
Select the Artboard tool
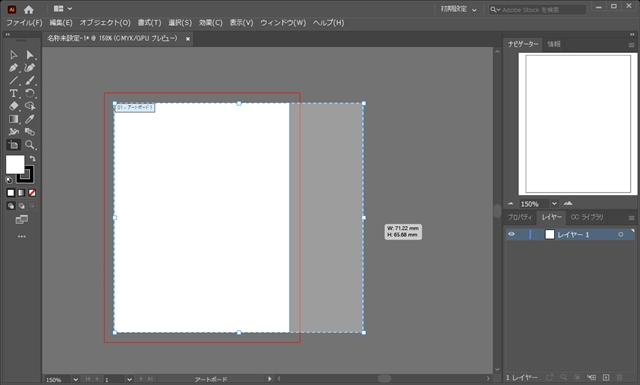pyautogui.click(x=13, y=145)
